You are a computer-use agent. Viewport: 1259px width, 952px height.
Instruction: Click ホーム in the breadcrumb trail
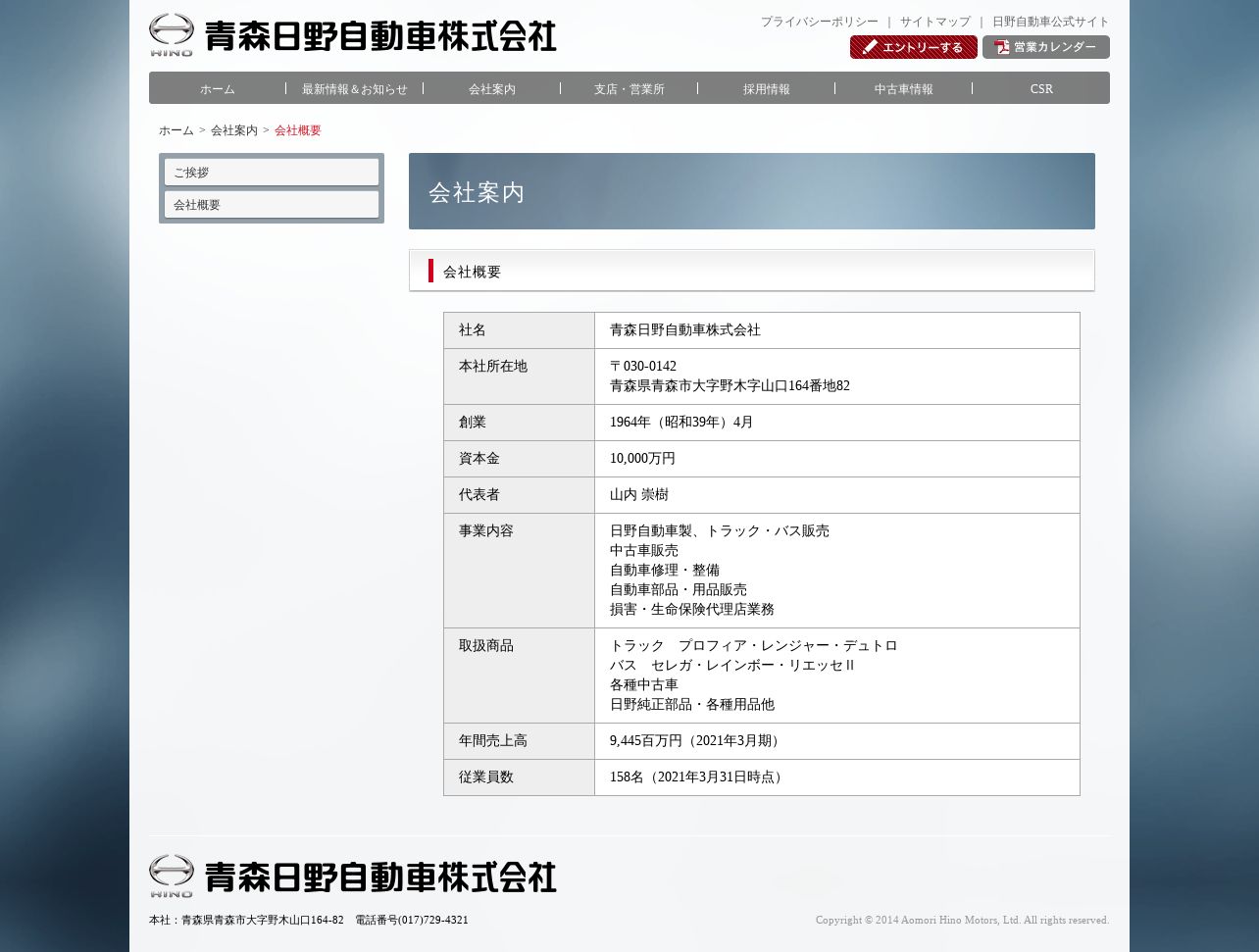pyautogui.click(x=176, y=130)
